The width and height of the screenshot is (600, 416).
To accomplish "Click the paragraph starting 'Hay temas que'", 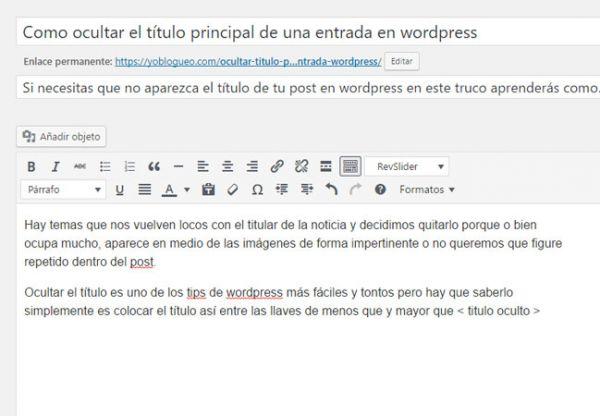I will (293, 243).
